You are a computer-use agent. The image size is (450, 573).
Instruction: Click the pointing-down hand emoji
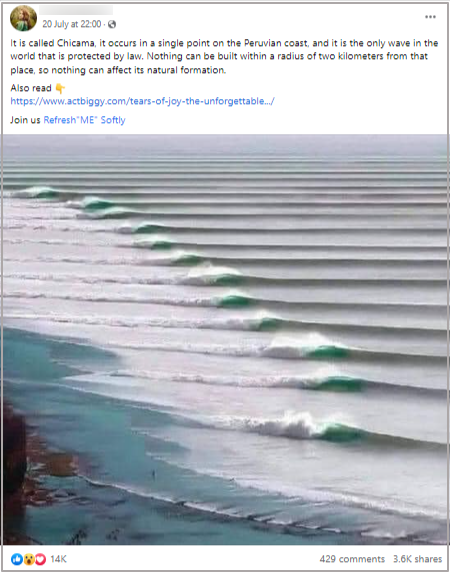pos(60,88)
